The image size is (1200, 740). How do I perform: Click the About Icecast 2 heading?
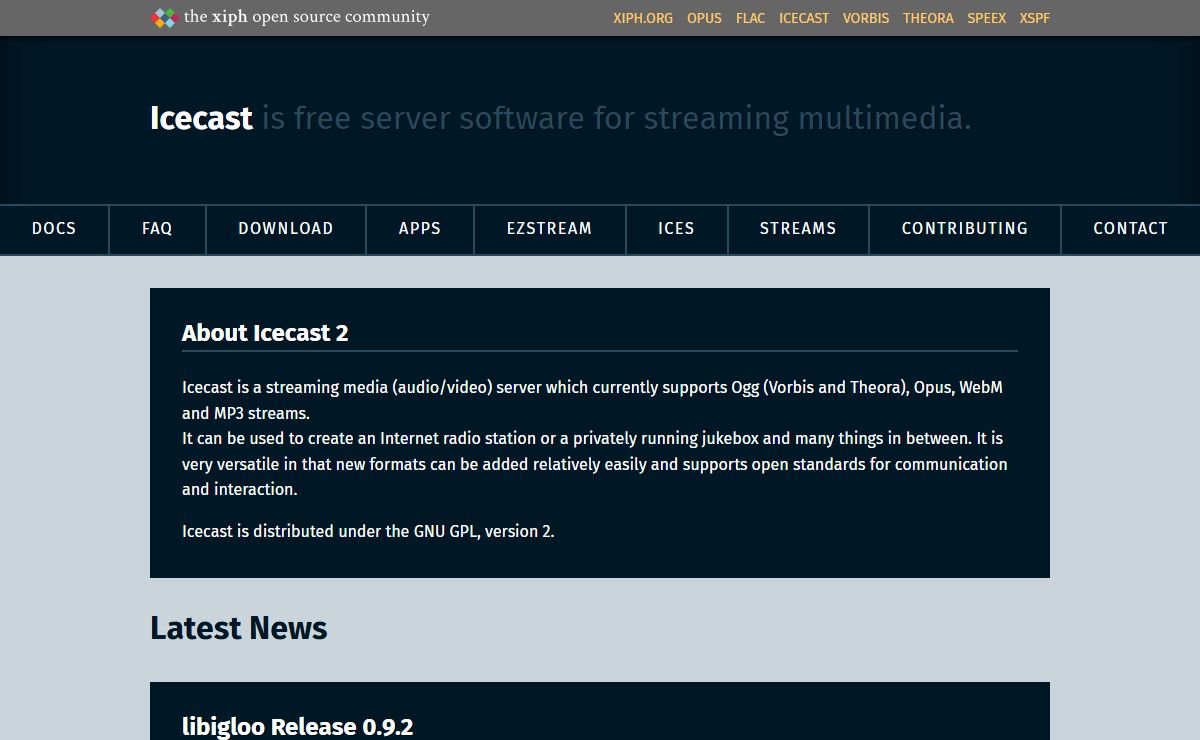click(x=265, y=334)
